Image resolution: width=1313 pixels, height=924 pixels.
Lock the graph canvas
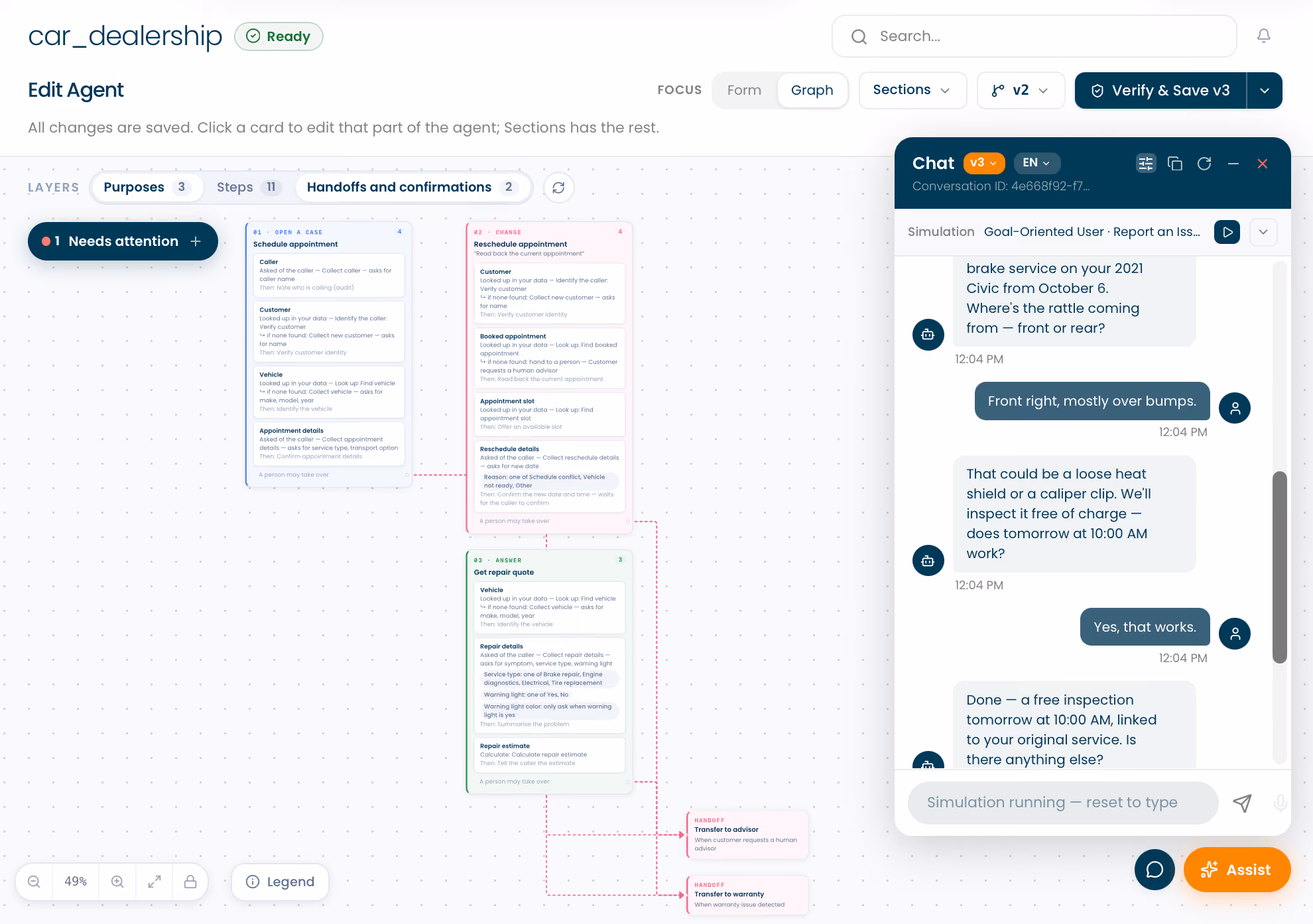[190, 882]
